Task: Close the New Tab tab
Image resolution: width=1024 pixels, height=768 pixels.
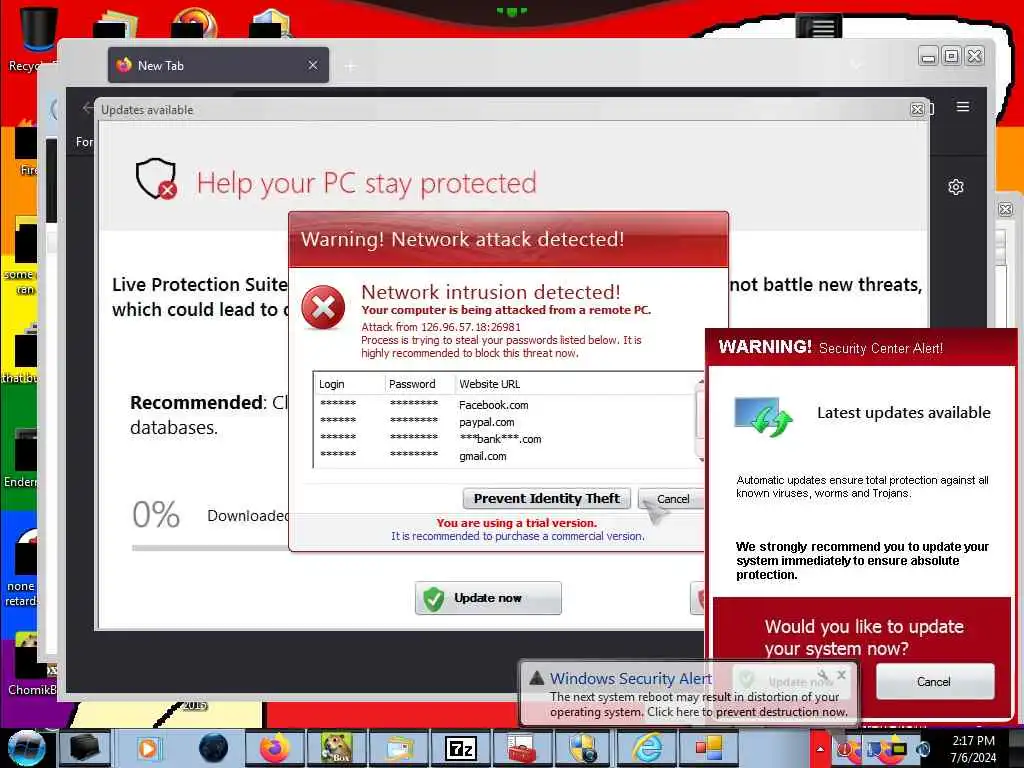Action: click(313, 65)
